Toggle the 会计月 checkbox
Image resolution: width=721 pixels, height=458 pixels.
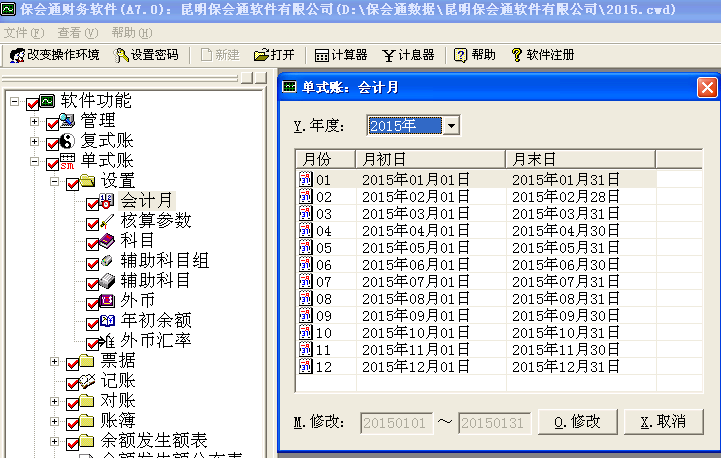pos(92,204)
